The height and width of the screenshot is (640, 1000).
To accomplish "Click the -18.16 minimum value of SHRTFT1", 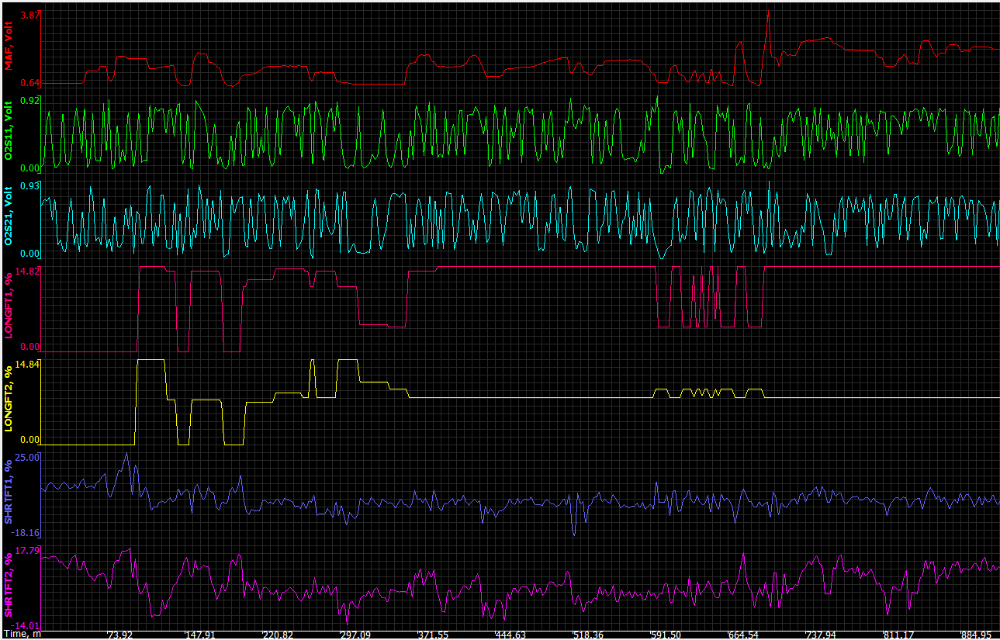I will (25, 533).
